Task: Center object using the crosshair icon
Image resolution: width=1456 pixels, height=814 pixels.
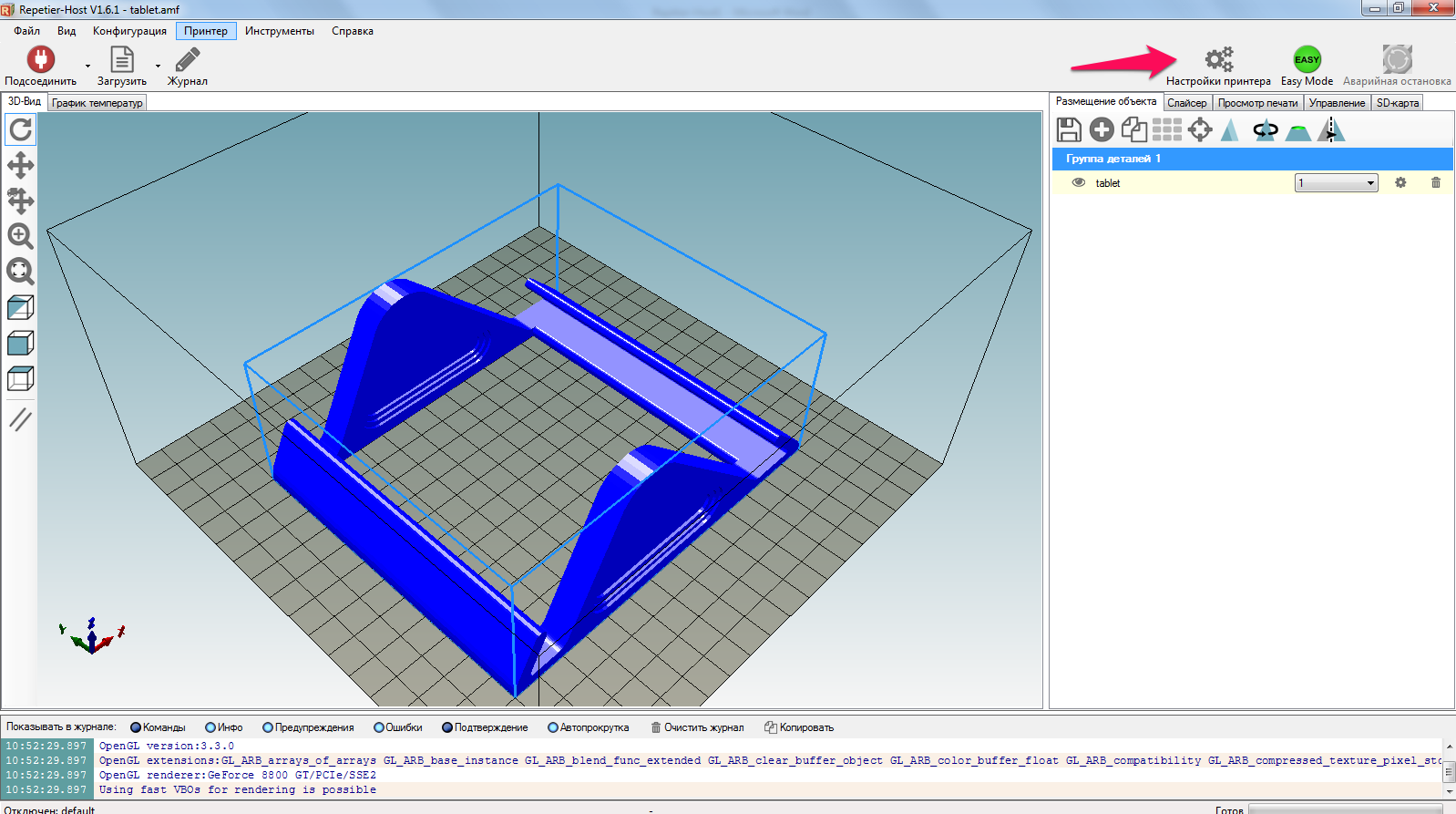Action: click(x=1200, y=130)
